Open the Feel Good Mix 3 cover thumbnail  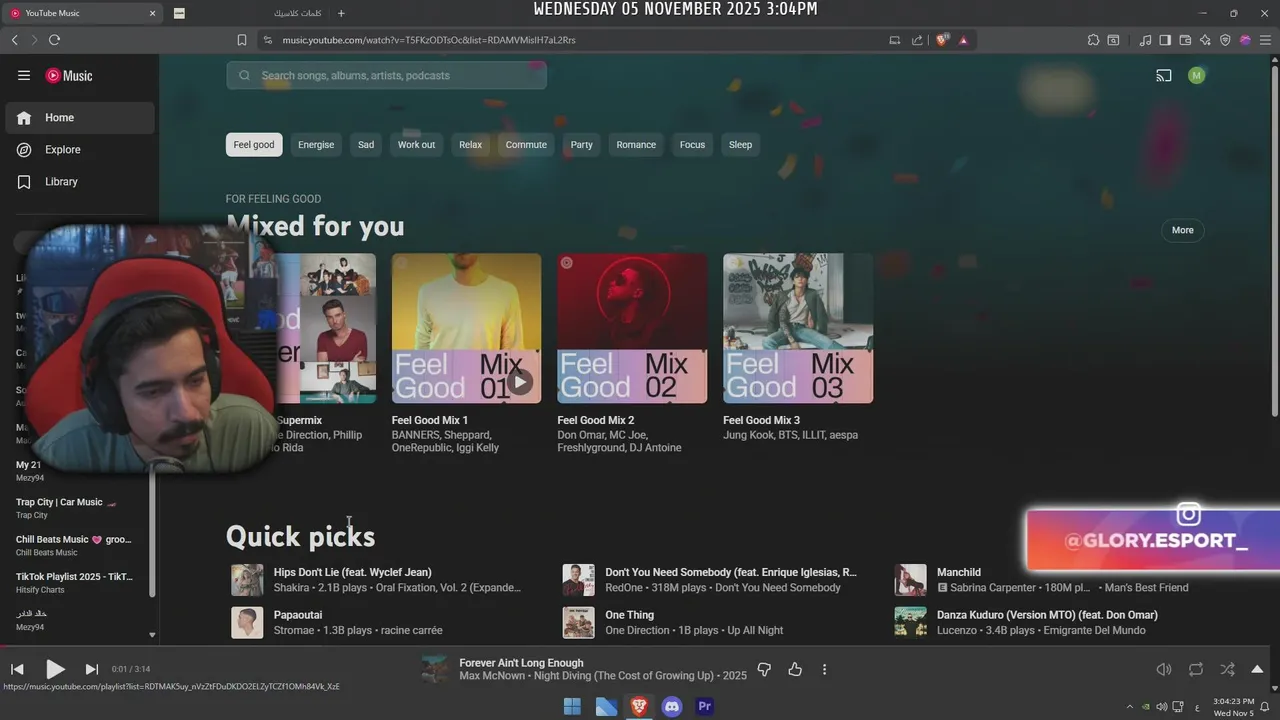[798, 328]
